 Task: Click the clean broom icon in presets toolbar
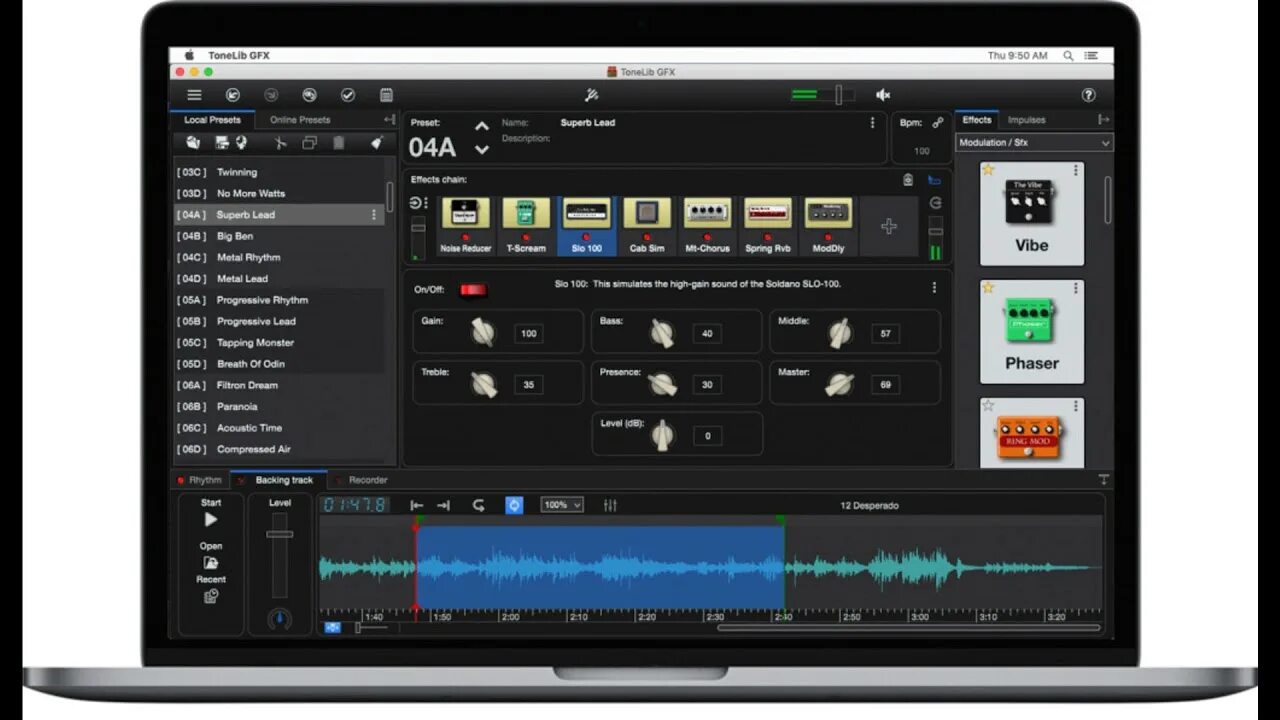(x=376, y=143)
